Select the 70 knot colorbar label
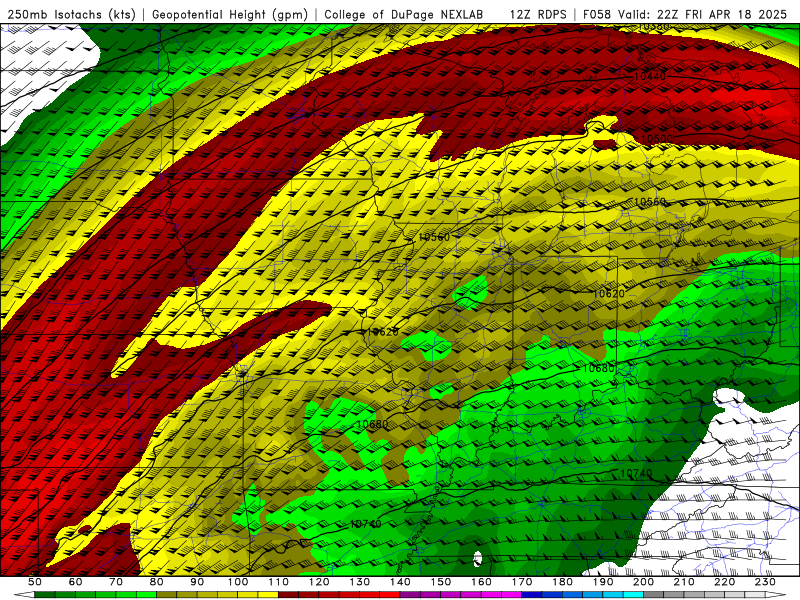This screenshot has height=600, width=800. tap(116, 582)
